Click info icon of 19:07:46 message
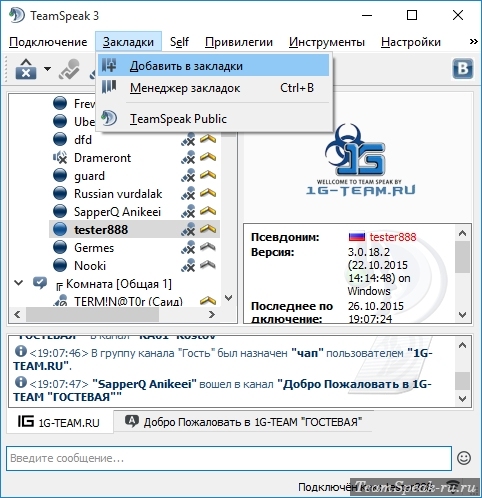The height and width of the screenshot is (498, 482). 21,351
